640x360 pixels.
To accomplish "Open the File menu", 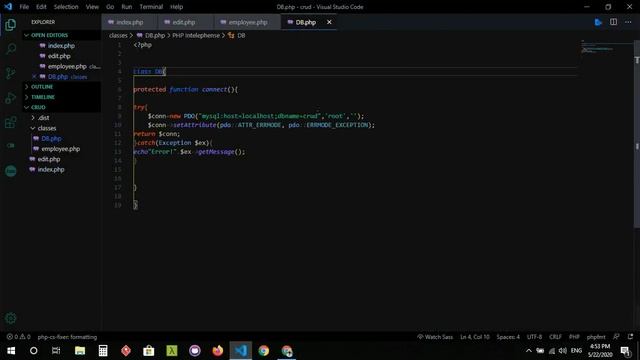I will point(24,7).
